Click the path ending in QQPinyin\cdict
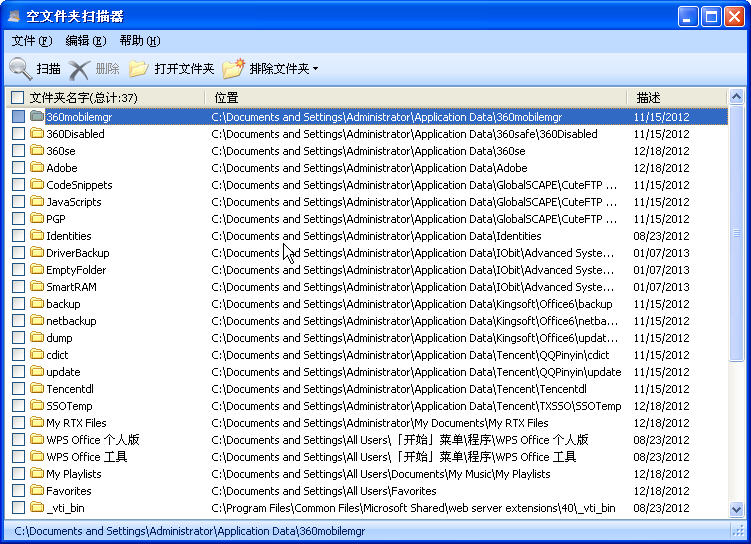This screenshot has height=544, width=751. click(410, 355)
